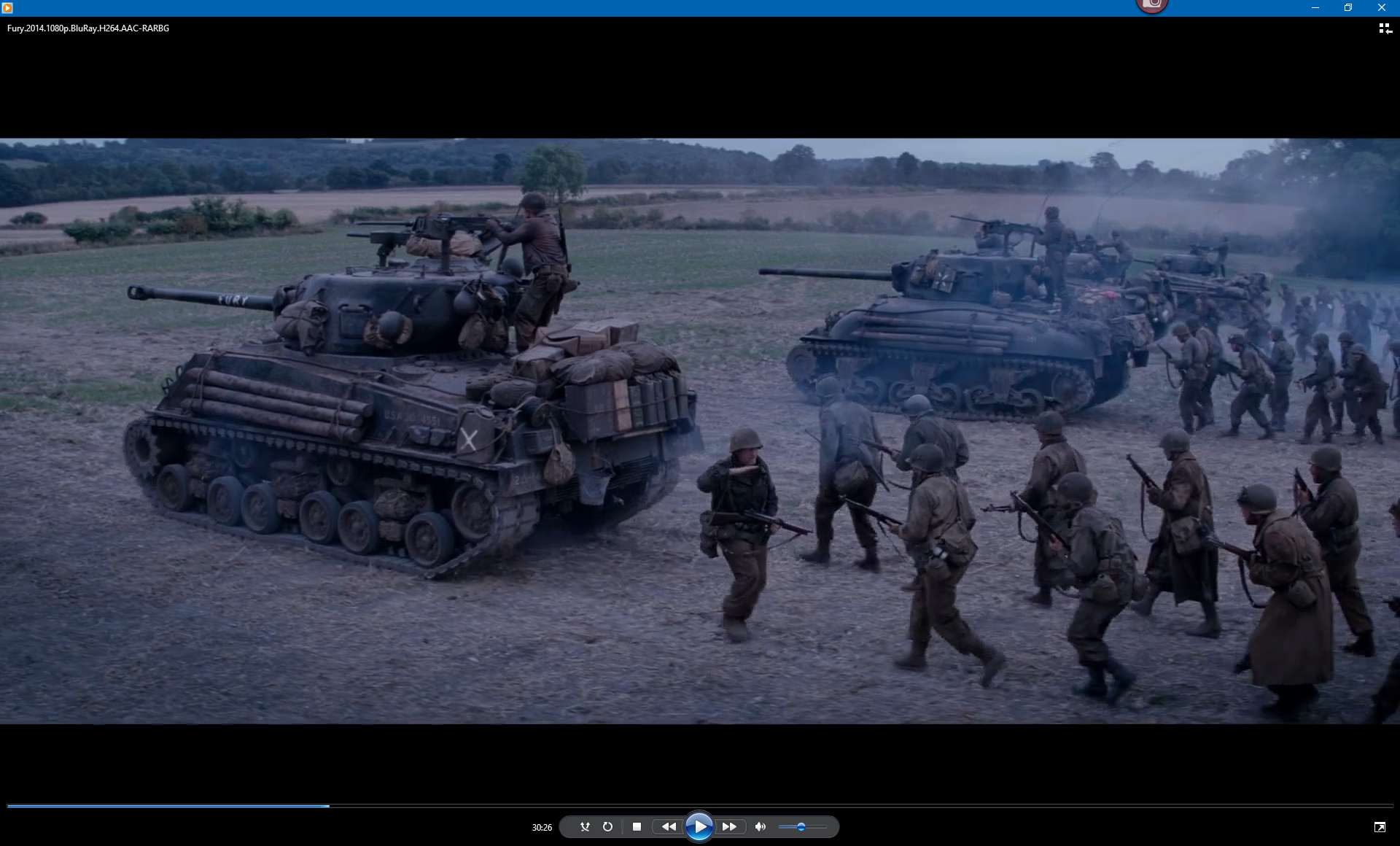The width and height of the screenshot is (1400, 846).
Task: Minimize the player window
Action: coord(1315,7)
